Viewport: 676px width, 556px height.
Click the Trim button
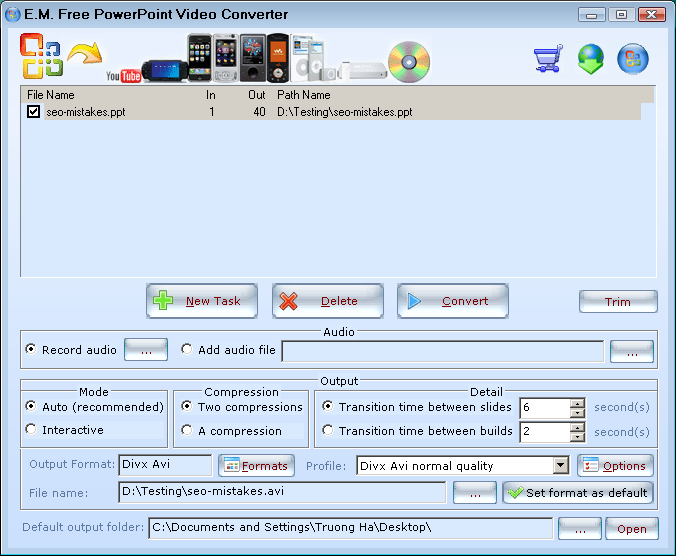(618, 301)
